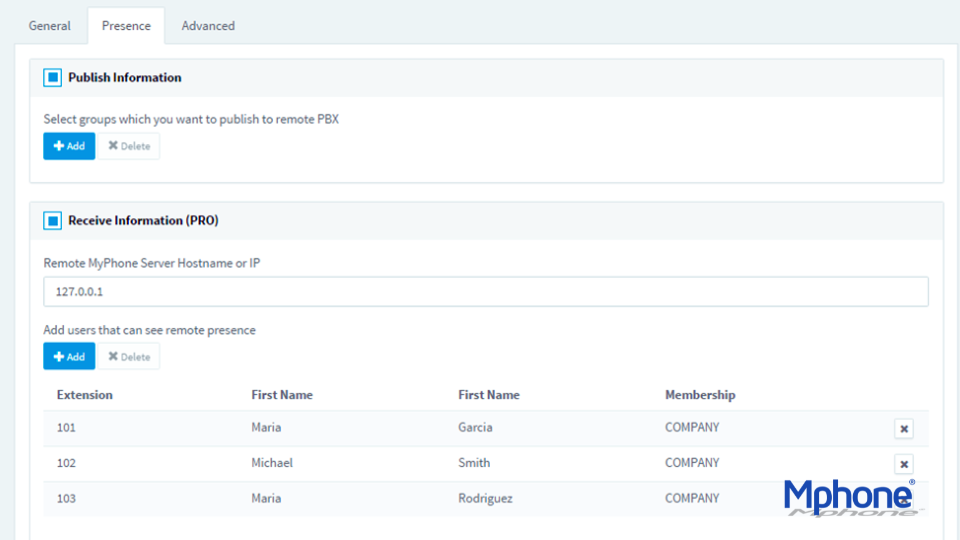Remove extension 102 Michael Smith row

tap(904, 464)
